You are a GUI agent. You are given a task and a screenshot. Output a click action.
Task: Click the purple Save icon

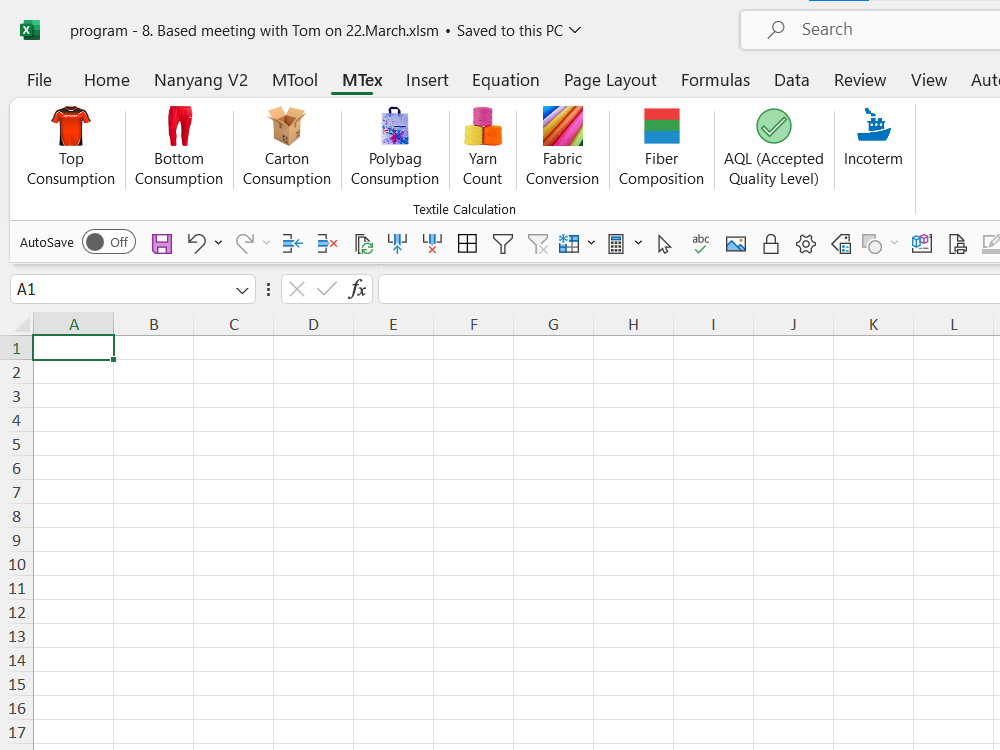tap(162, 243)
